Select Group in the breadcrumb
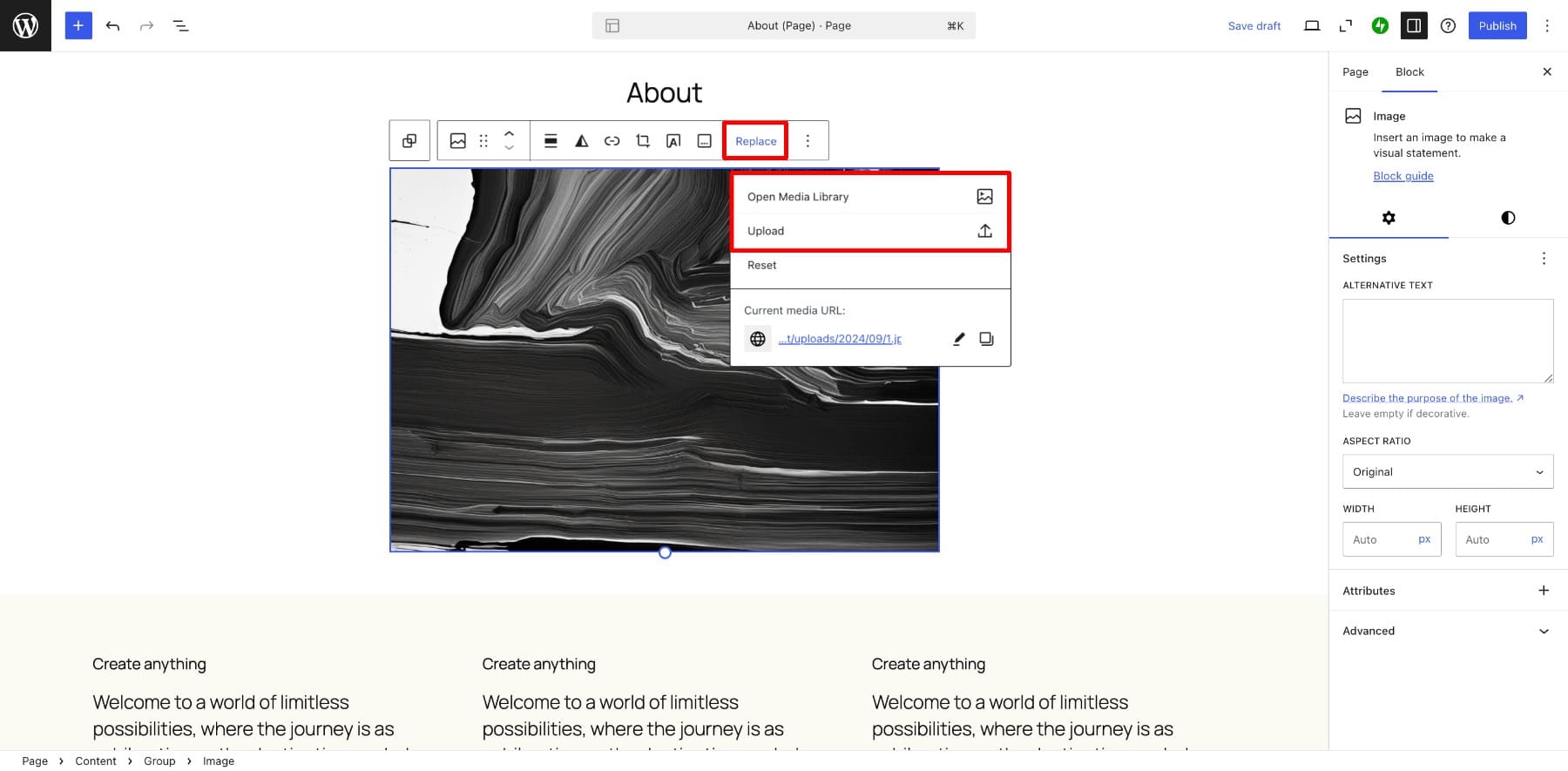This screenshot has width=1568, height=771. point(159,761)
